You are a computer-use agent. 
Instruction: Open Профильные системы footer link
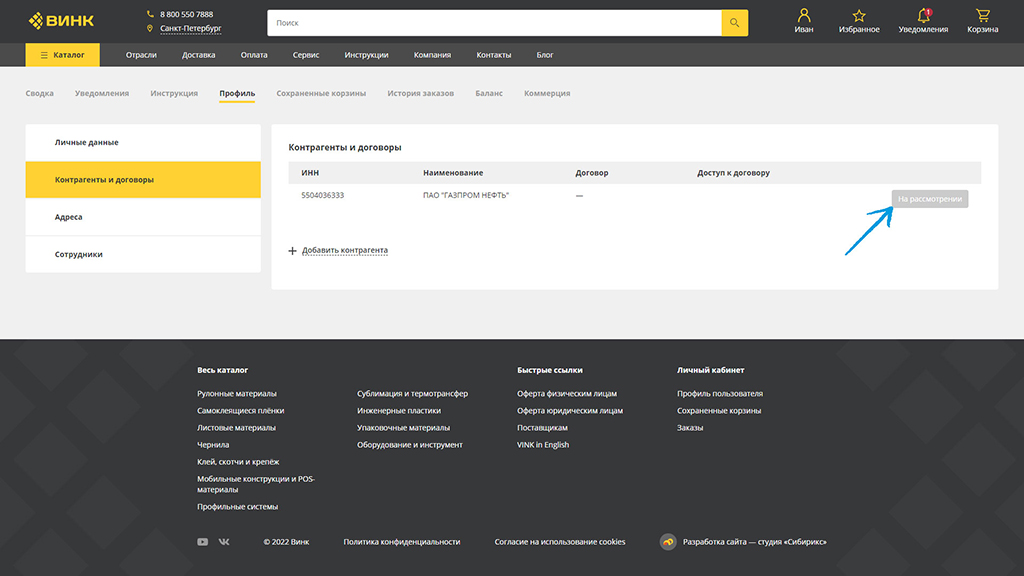tap(238, 507)
